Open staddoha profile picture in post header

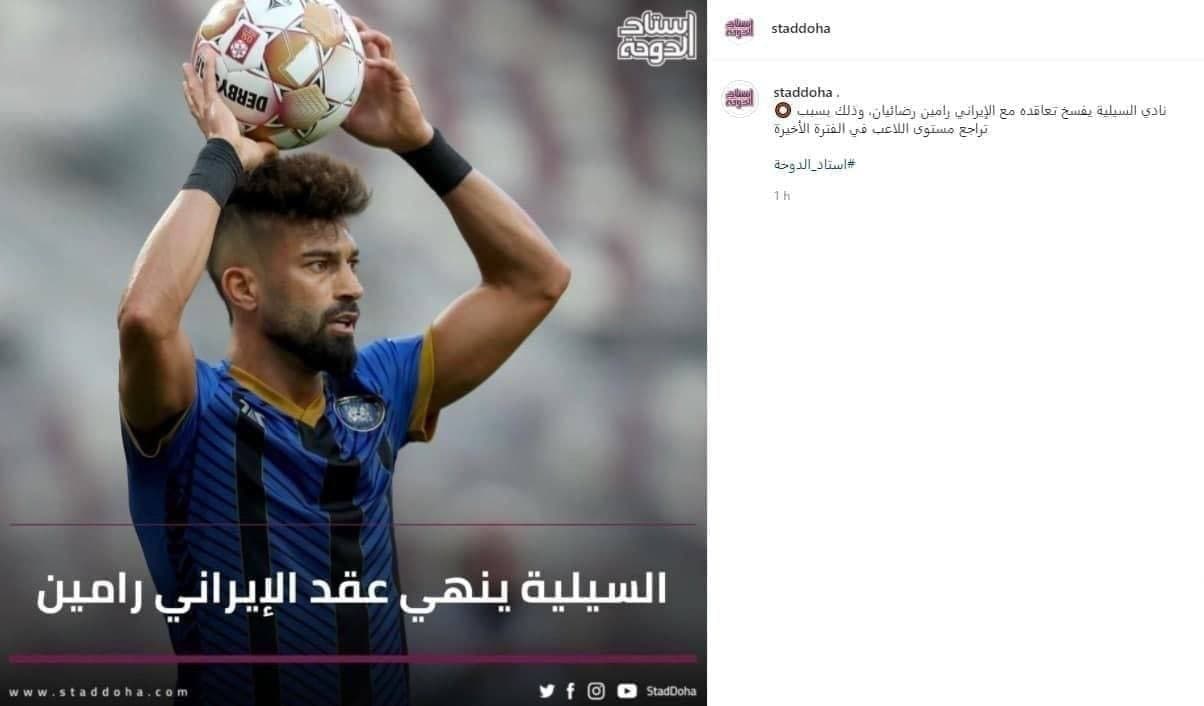[x=739, y=28]
